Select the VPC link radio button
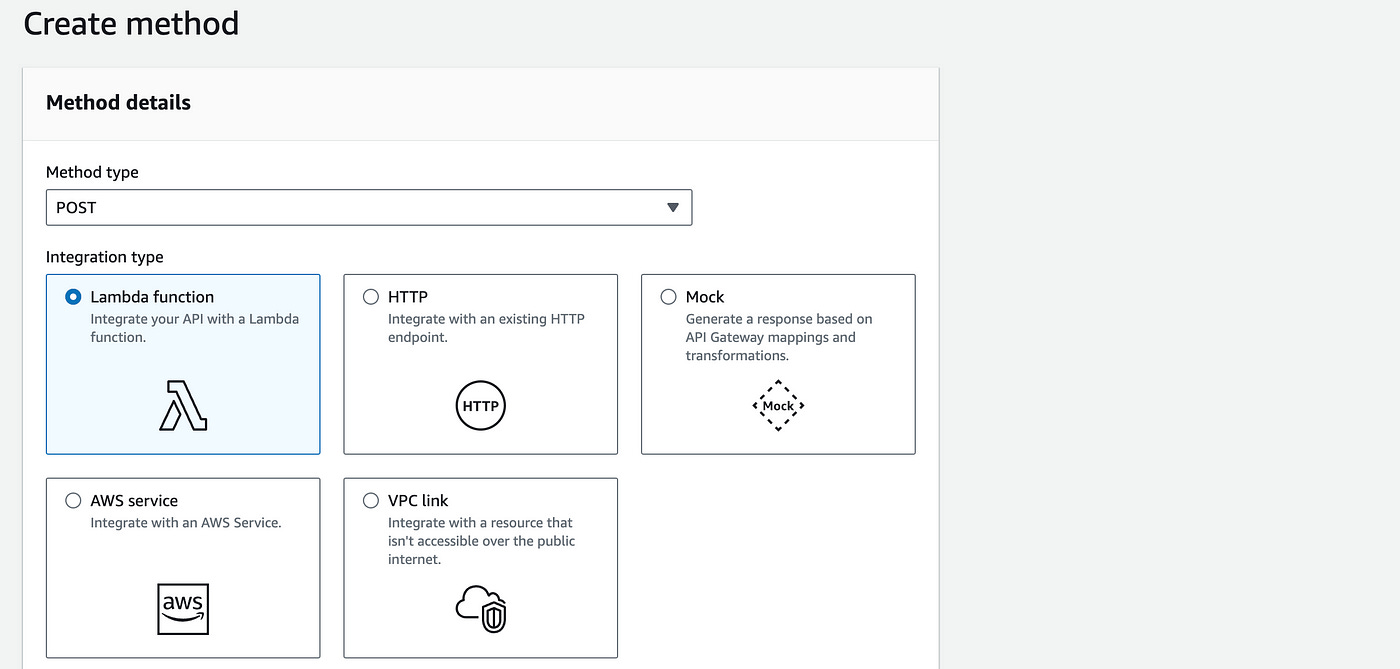This screenshot has width=1400, height=669. click(x=371, y=500)
